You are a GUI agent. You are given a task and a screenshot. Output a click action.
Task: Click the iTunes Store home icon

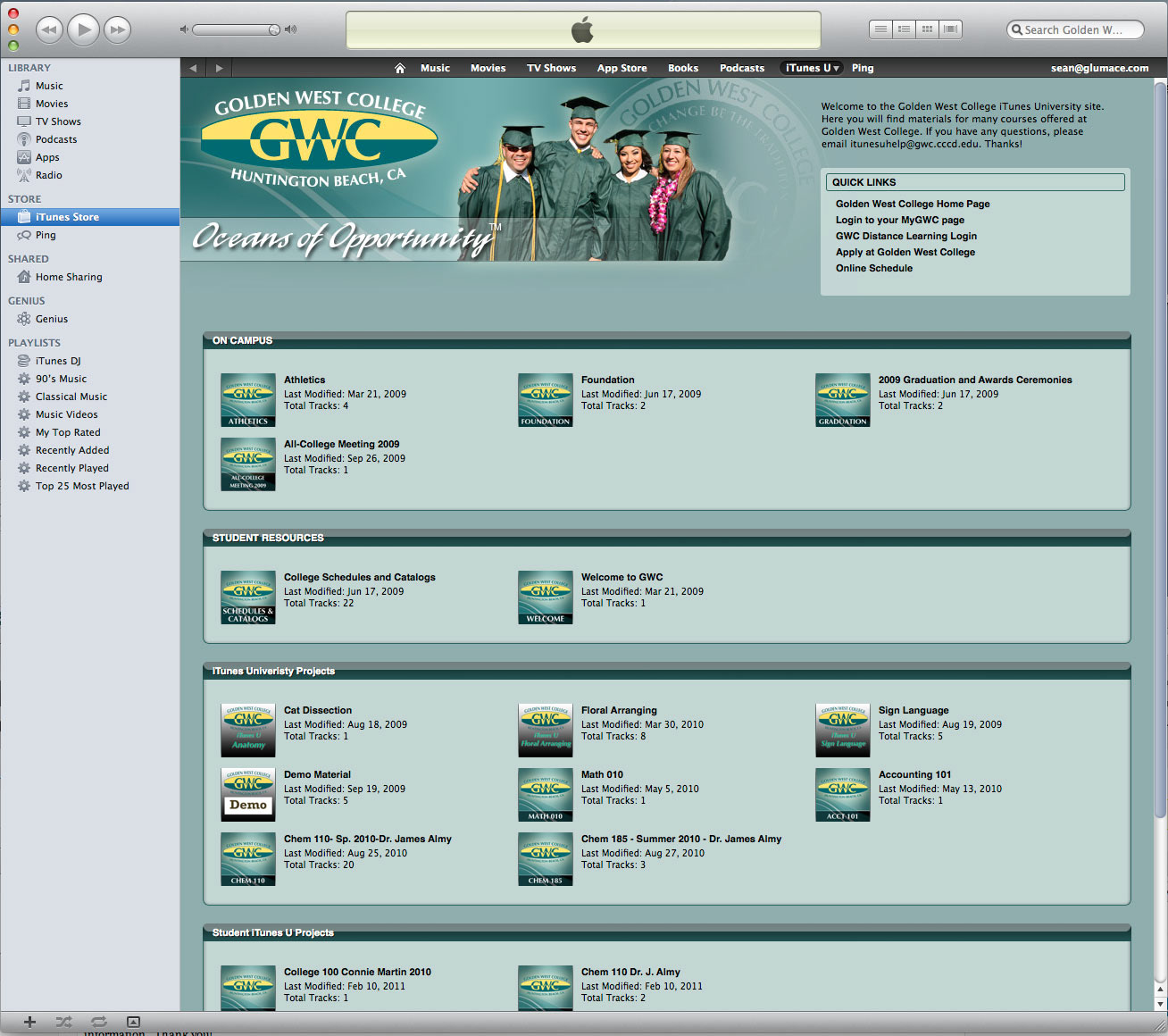pyautogui.click(x=400, y=68)
